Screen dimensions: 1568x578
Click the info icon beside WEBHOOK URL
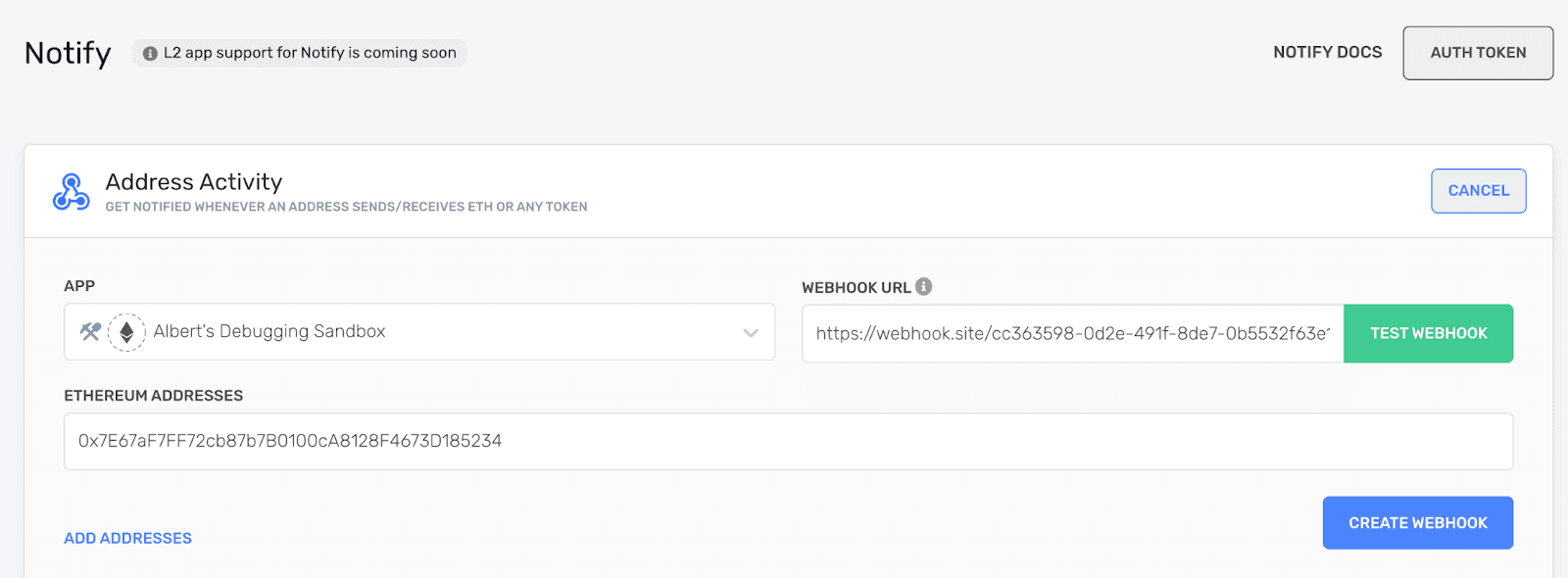click(923, 287)
